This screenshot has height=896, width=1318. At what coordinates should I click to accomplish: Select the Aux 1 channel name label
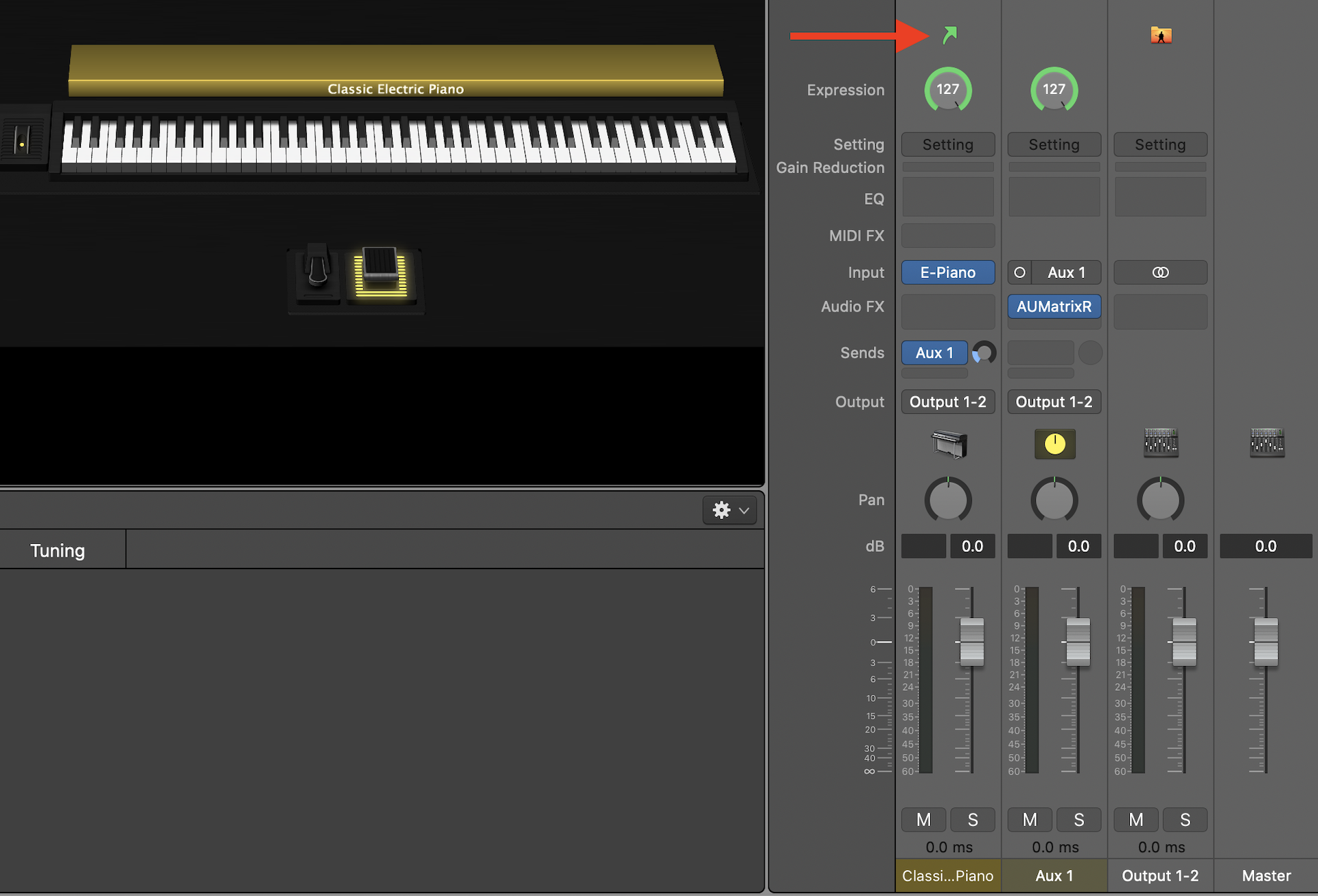coord(1054,875)
